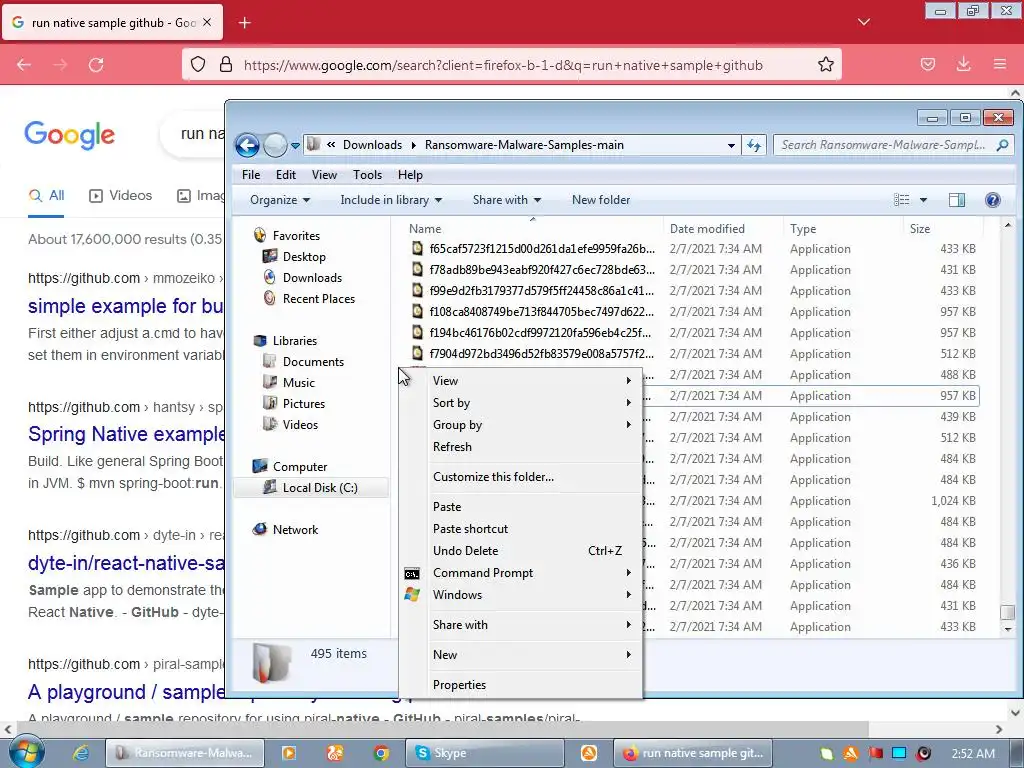Click the Explorer back arrow button
The height and width of the screenshot is (768, 1024).
[x=248, y=145]
